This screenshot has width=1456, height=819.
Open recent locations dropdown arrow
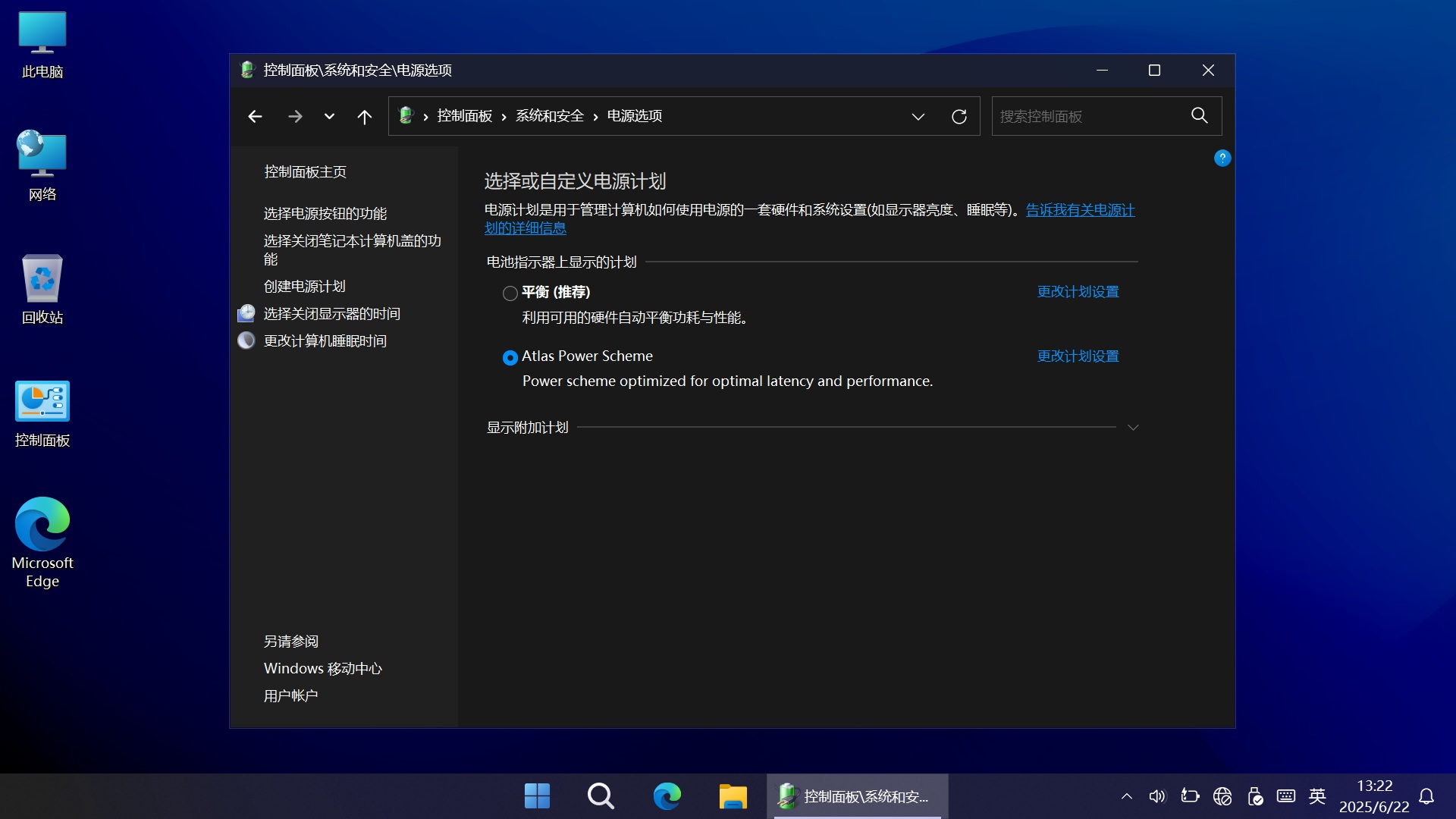pyautogui.click(x=329, y=116)
